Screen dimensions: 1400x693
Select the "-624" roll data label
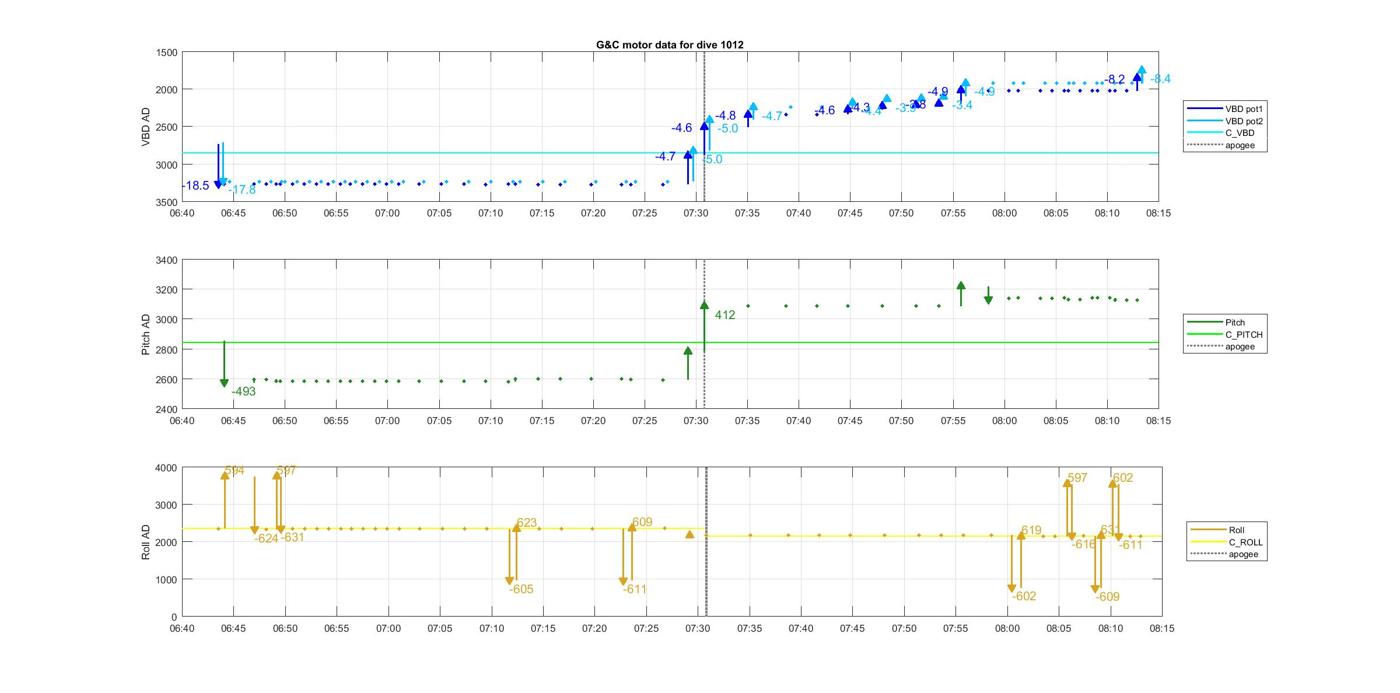point(266,538)
